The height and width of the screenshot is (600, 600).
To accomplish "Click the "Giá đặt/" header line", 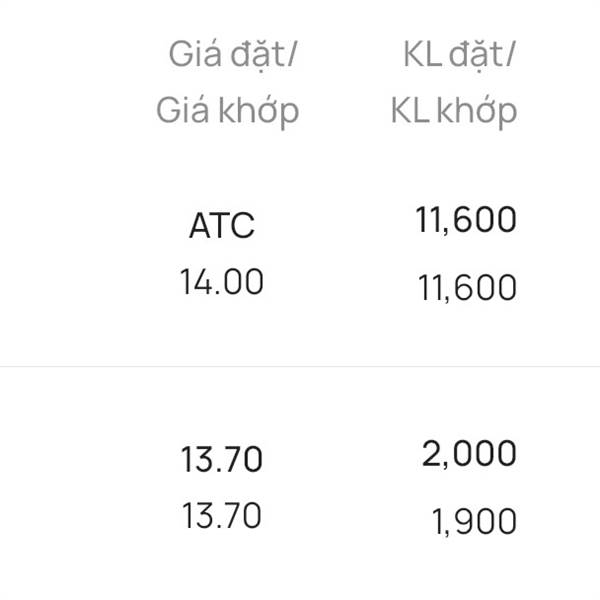I will [234, 56].
